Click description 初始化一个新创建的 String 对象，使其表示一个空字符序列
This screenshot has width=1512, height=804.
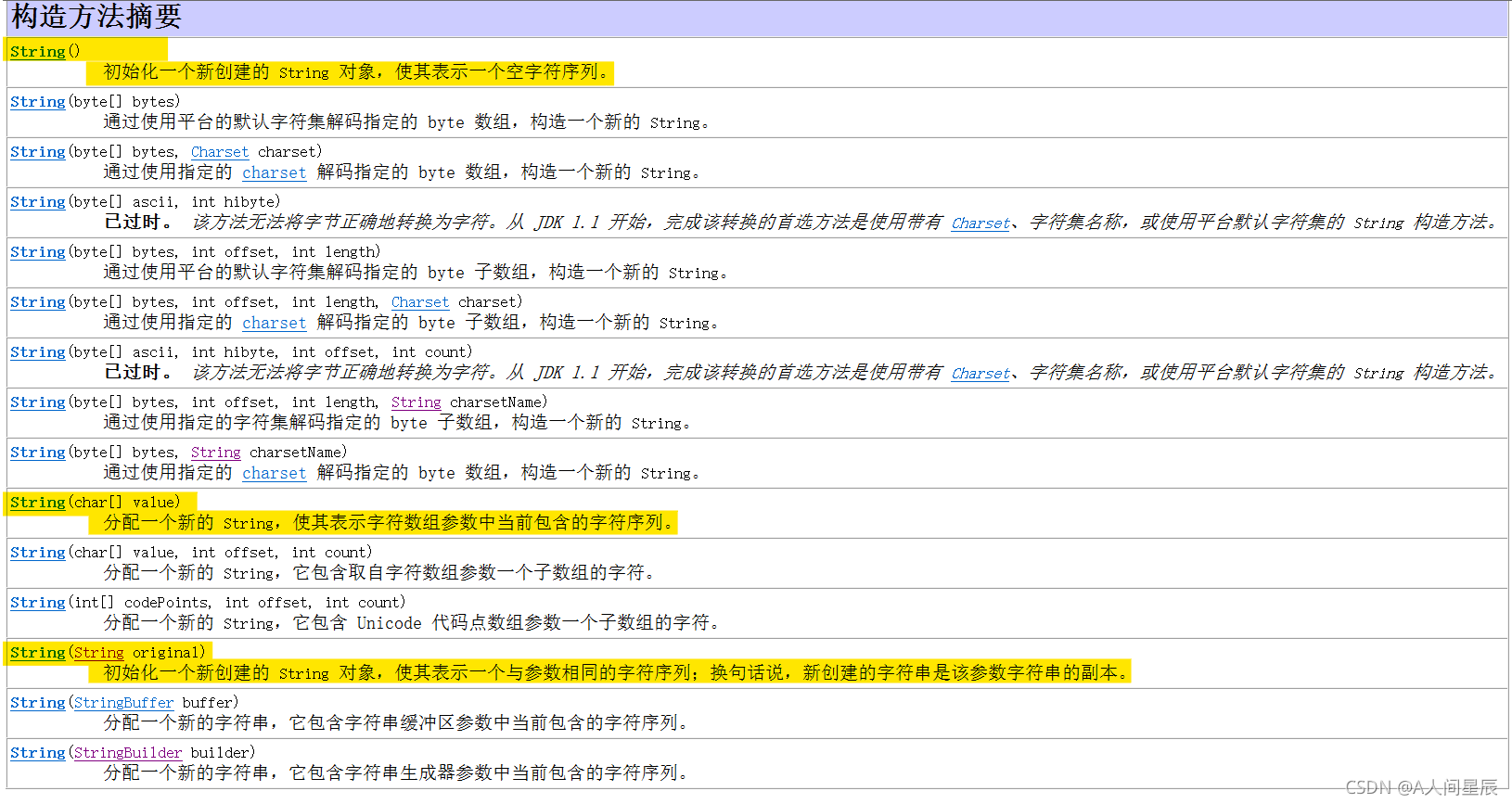pyautogui.click(x=357, y=72)
